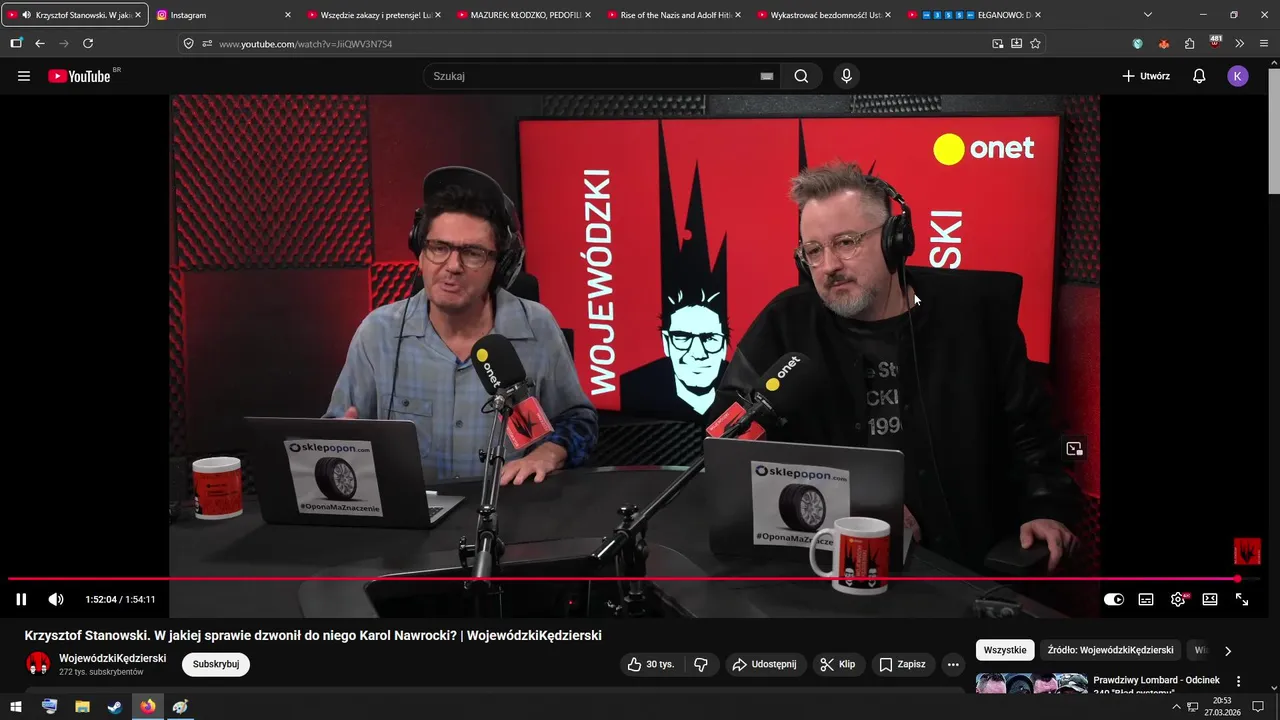Viewport: 1280px width, 720px height.
Task: Open the extension with the 481 badge
Action: pos(1215,42)
